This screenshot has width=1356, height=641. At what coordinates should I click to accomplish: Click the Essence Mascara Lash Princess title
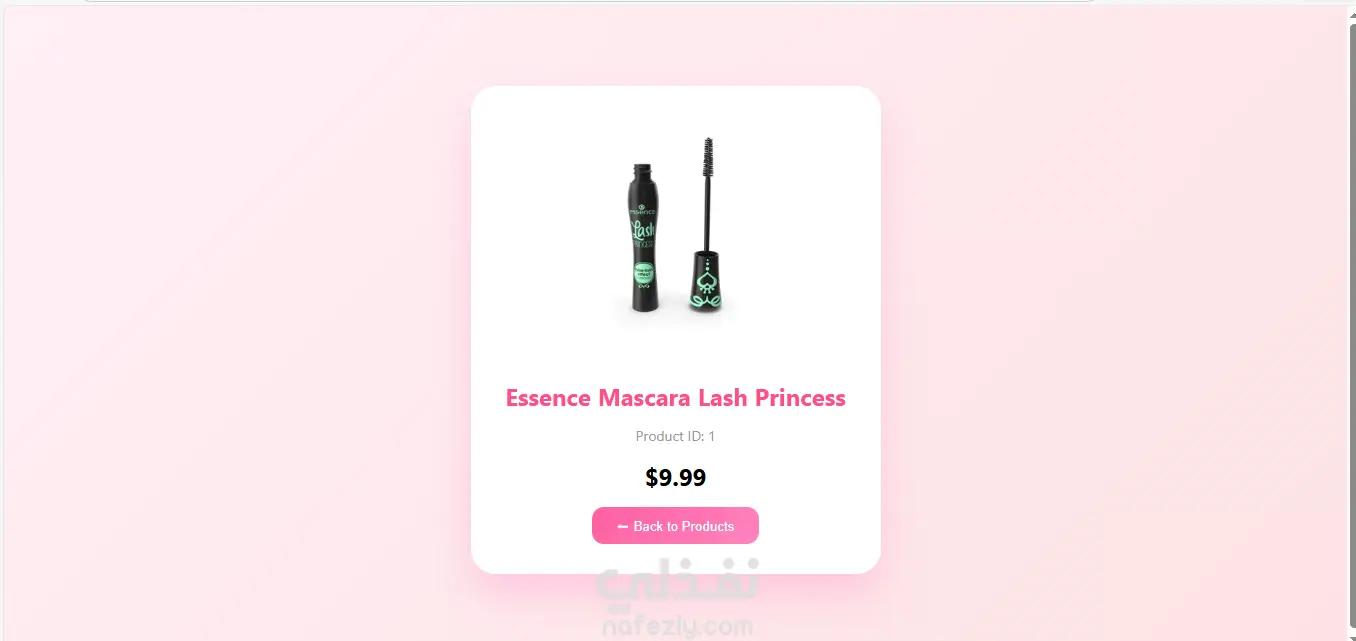pyautogui.click(x=675, y=398)
